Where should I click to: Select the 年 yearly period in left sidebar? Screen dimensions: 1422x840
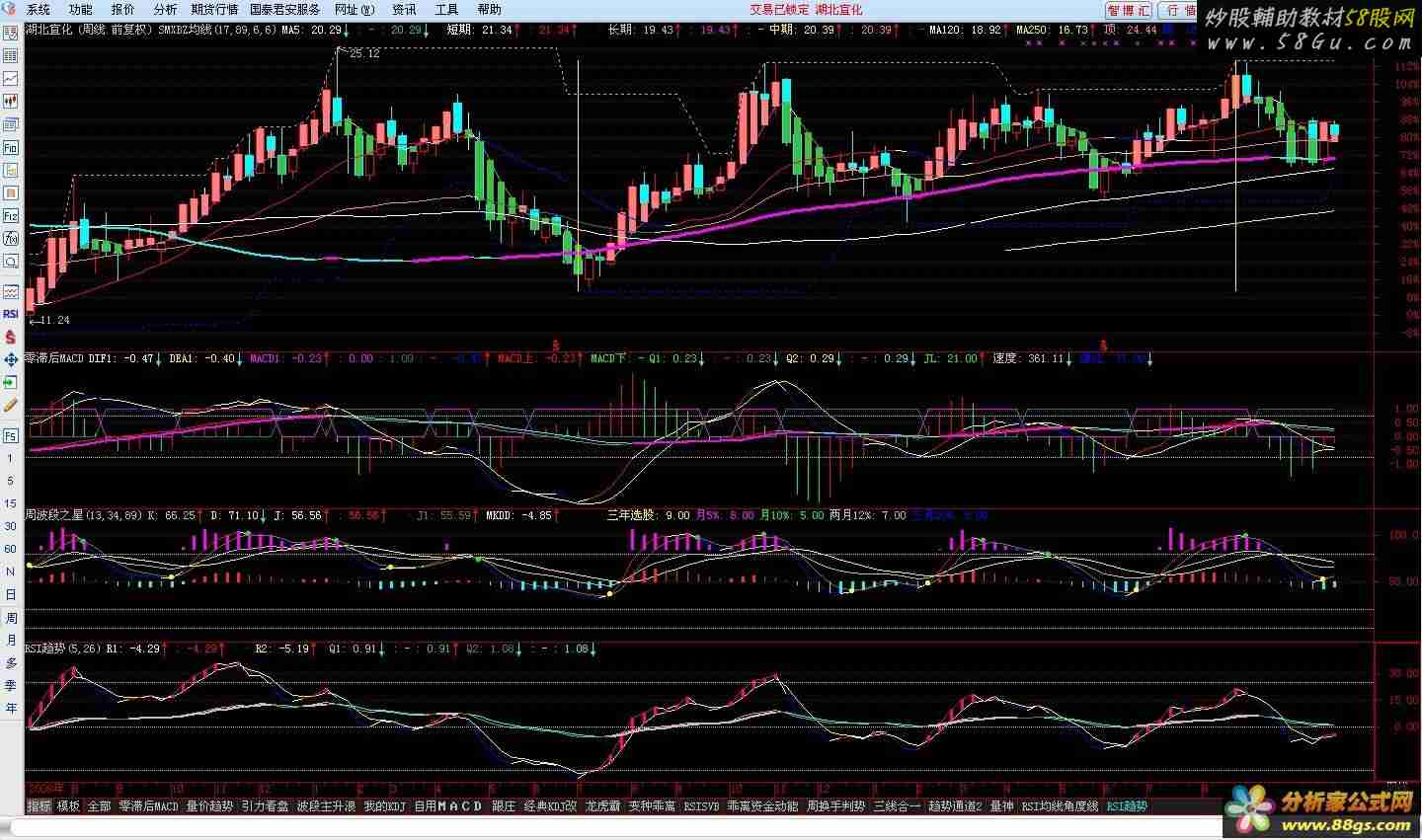tap(11, 708)
